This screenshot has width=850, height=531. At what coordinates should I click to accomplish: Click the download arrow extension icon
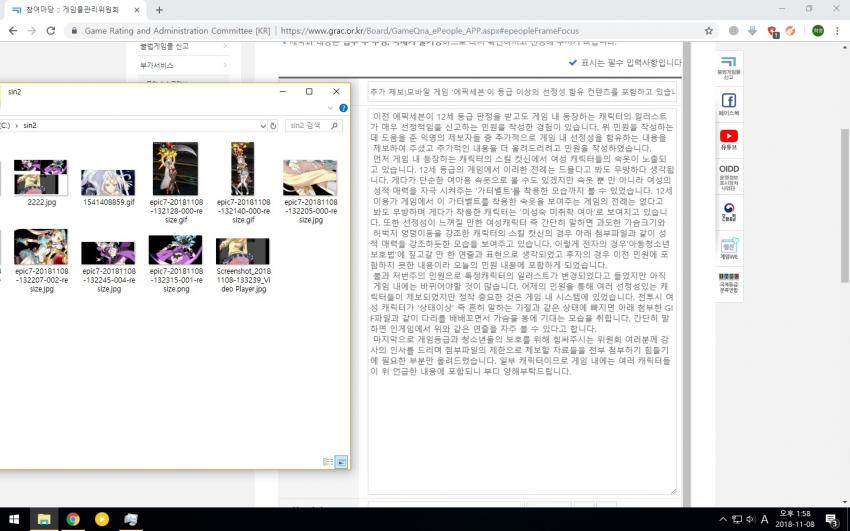[752, 31]
